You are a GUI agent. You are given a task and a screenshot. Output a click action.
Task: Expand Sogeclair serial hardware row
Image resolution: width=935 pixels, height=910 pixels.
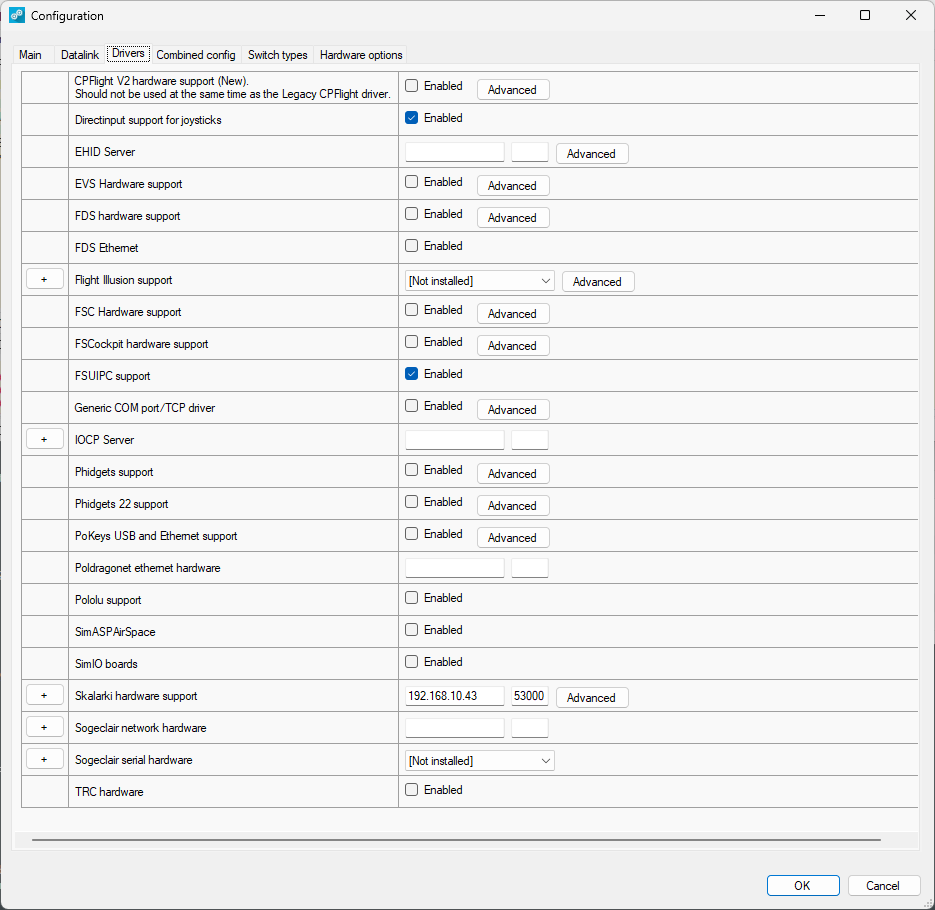(45, 760)
